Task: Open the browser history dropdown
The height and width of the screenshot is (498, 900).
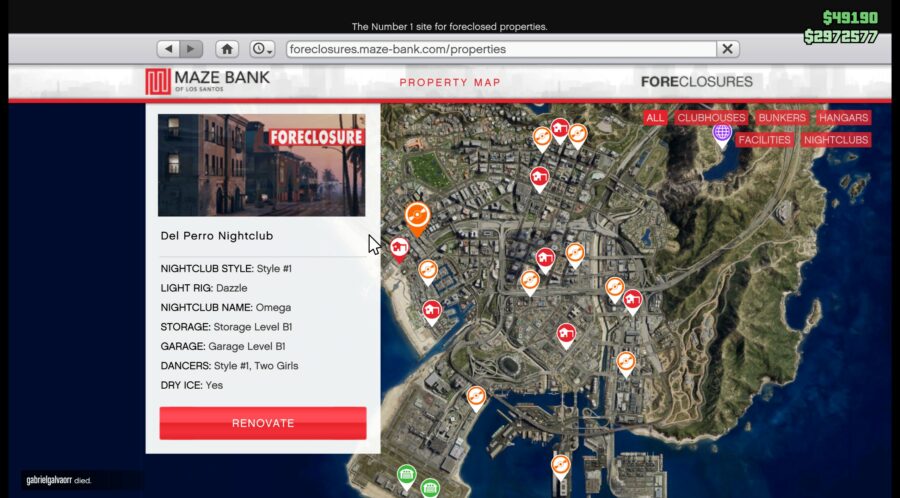Action: click(x=262, y=49)
